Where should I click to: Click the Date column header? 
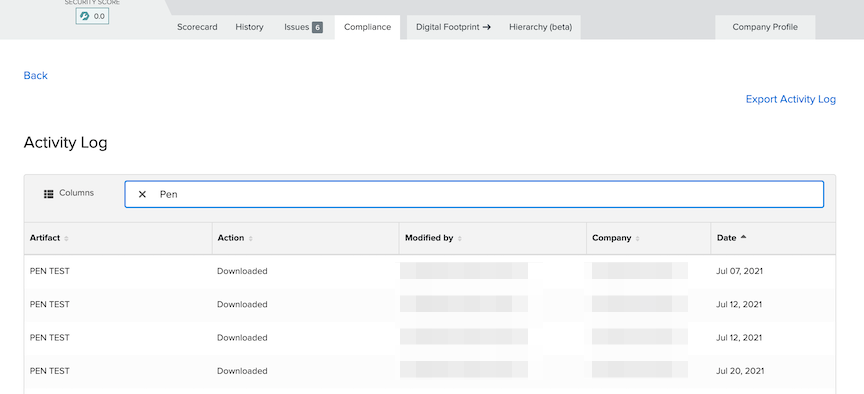click(774, 238)
